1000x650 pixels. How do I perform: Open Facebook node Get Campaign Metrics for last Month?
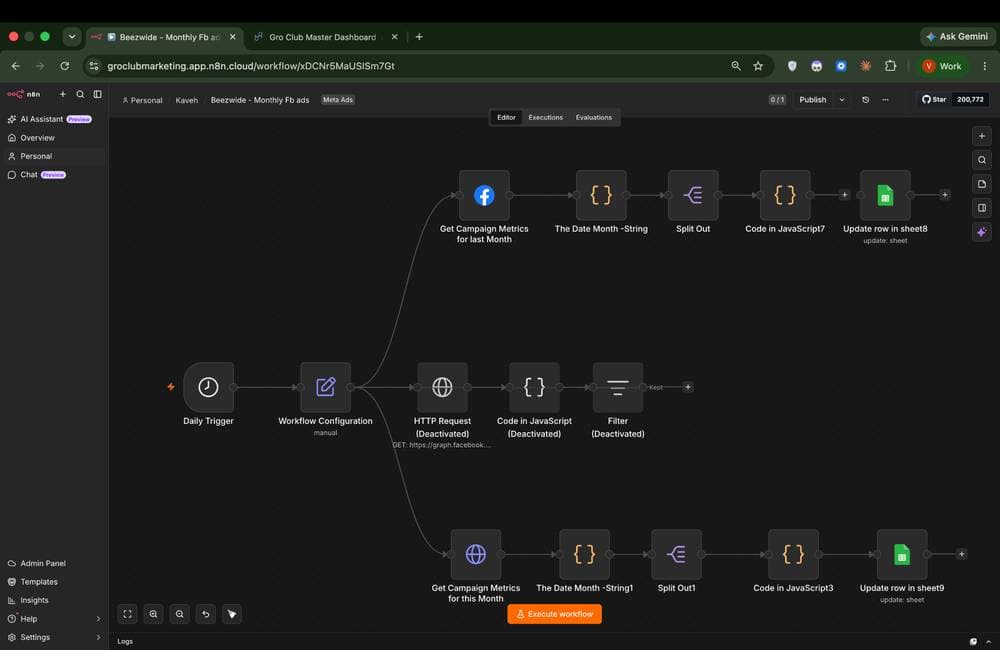coord(484,195)
